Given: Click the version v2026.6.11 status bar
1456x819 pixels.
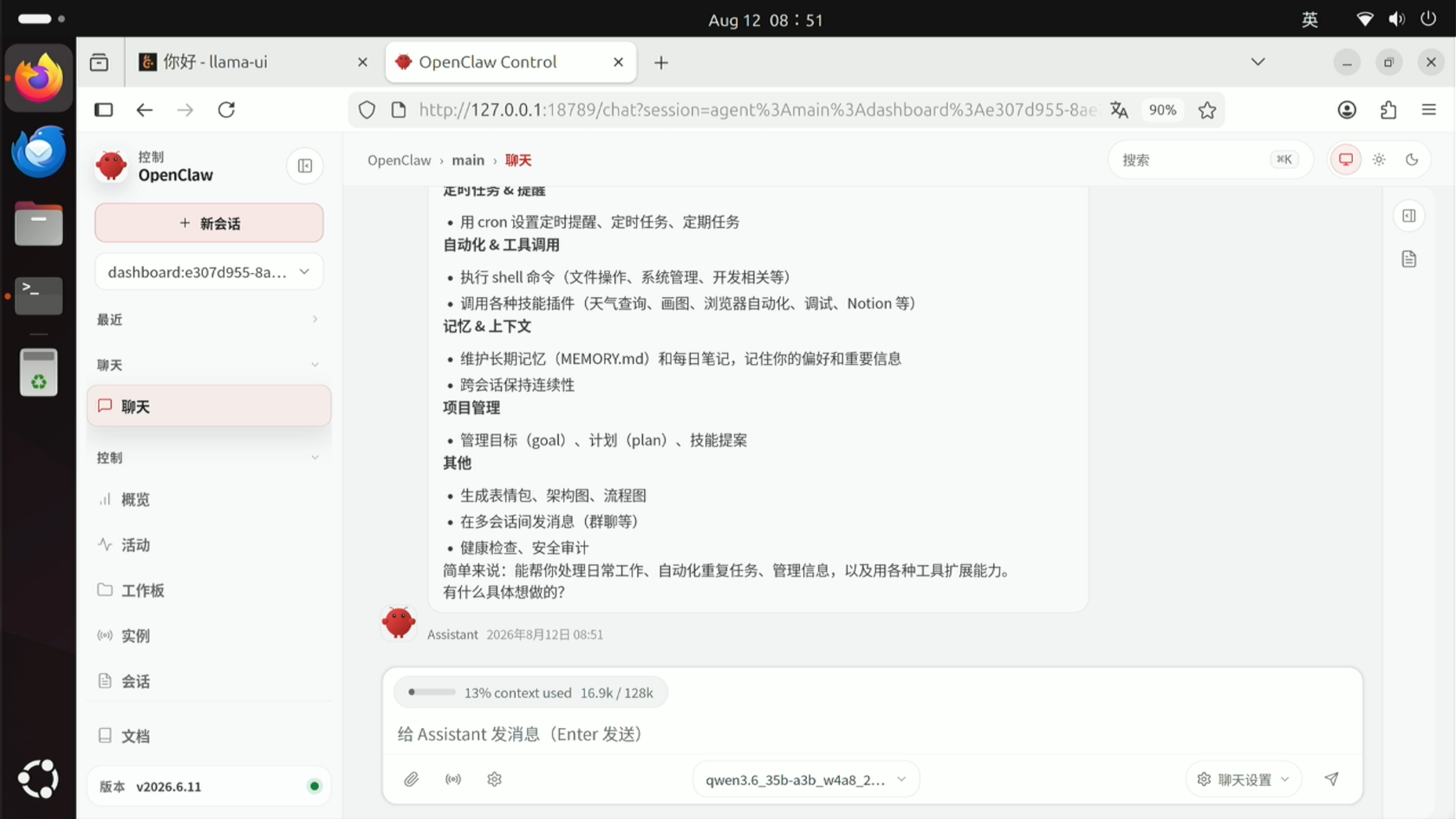Looking at the screenshot, I should tap(209, 786).
